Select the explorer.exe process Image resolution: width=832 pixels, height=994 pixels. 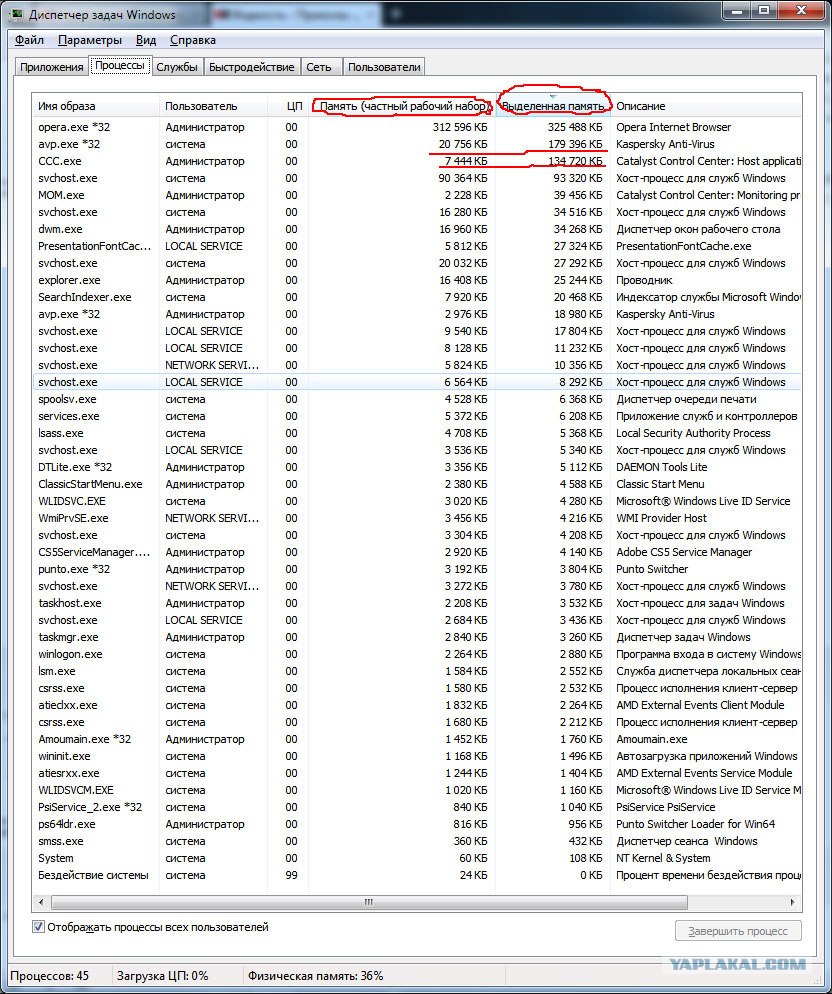(417, 280)
